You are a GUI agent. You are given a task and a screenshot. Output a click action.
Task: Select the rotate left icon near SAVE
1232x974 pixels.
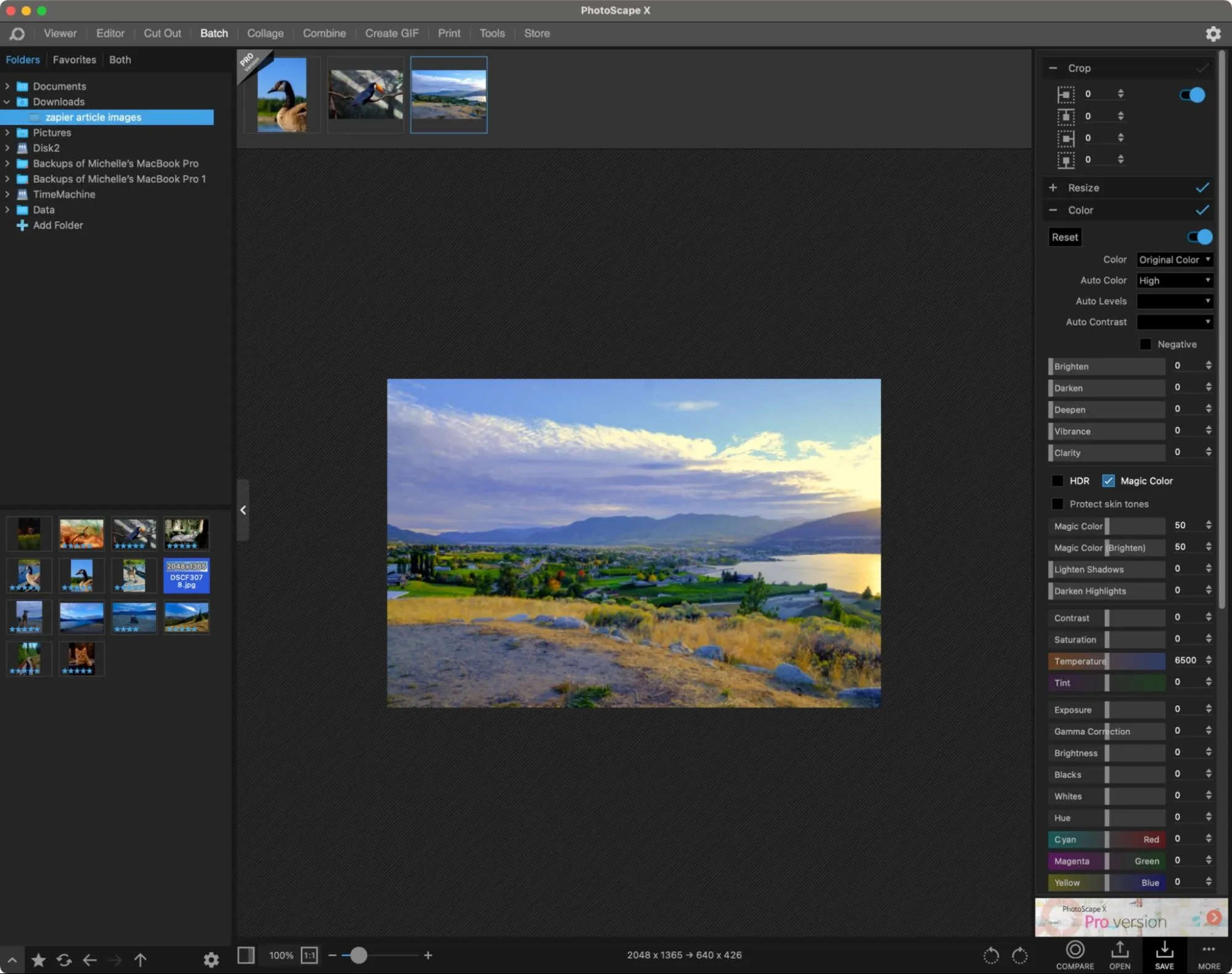991,955
